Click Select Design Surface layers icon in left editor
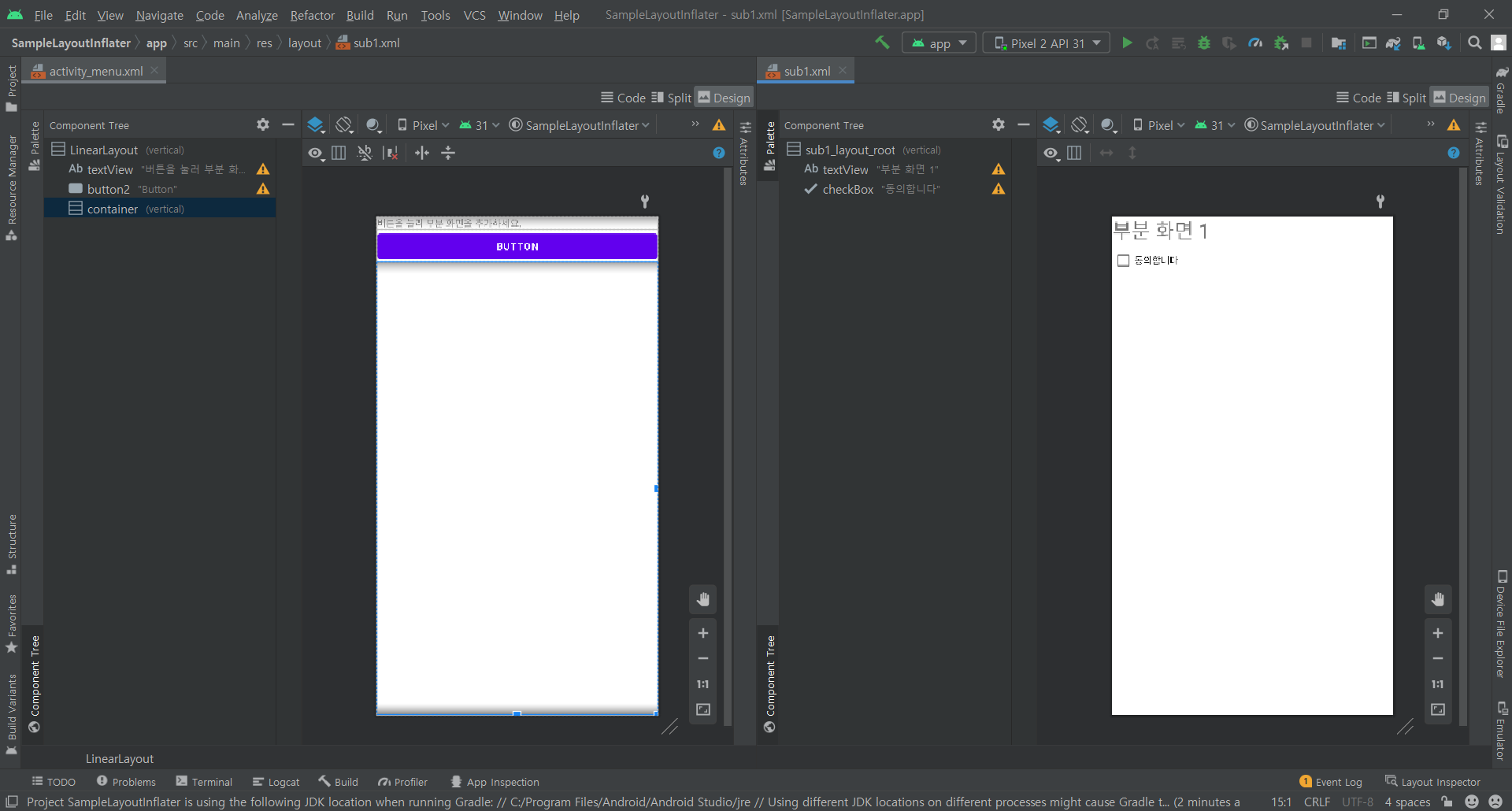 click(x=316, y=124)
